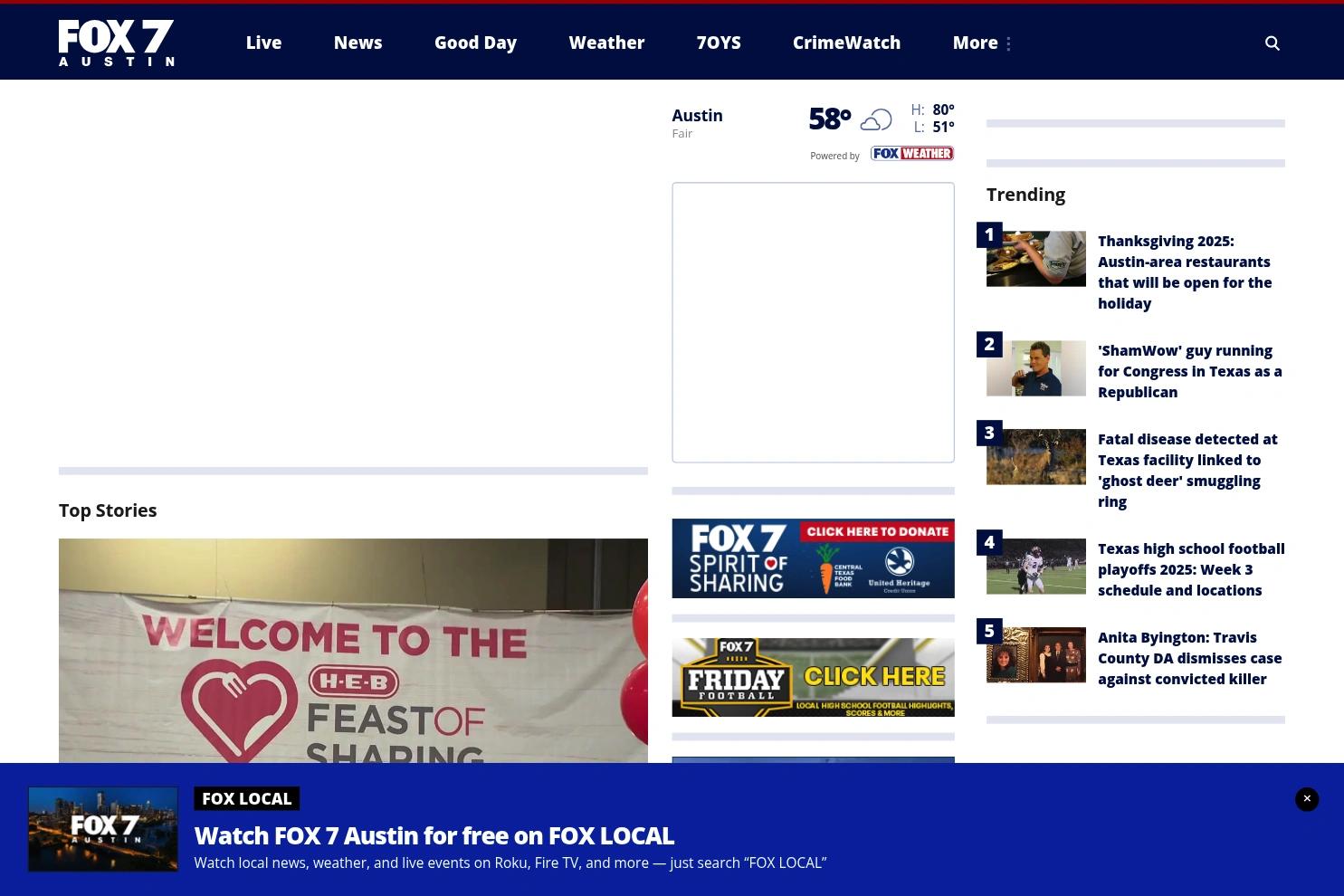
Task: Click the FOX LOCAL label badge
Action: pyautogui.click(x=246, y=798)
